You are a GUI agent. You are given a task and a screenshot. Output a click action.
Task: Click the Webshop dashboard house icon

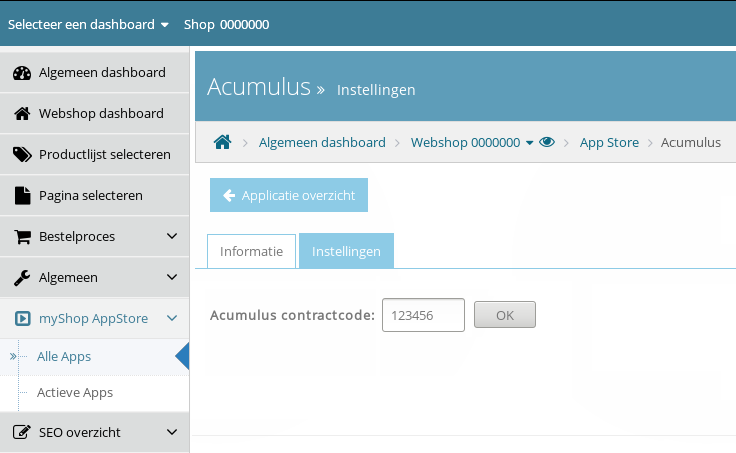[22, 114]
